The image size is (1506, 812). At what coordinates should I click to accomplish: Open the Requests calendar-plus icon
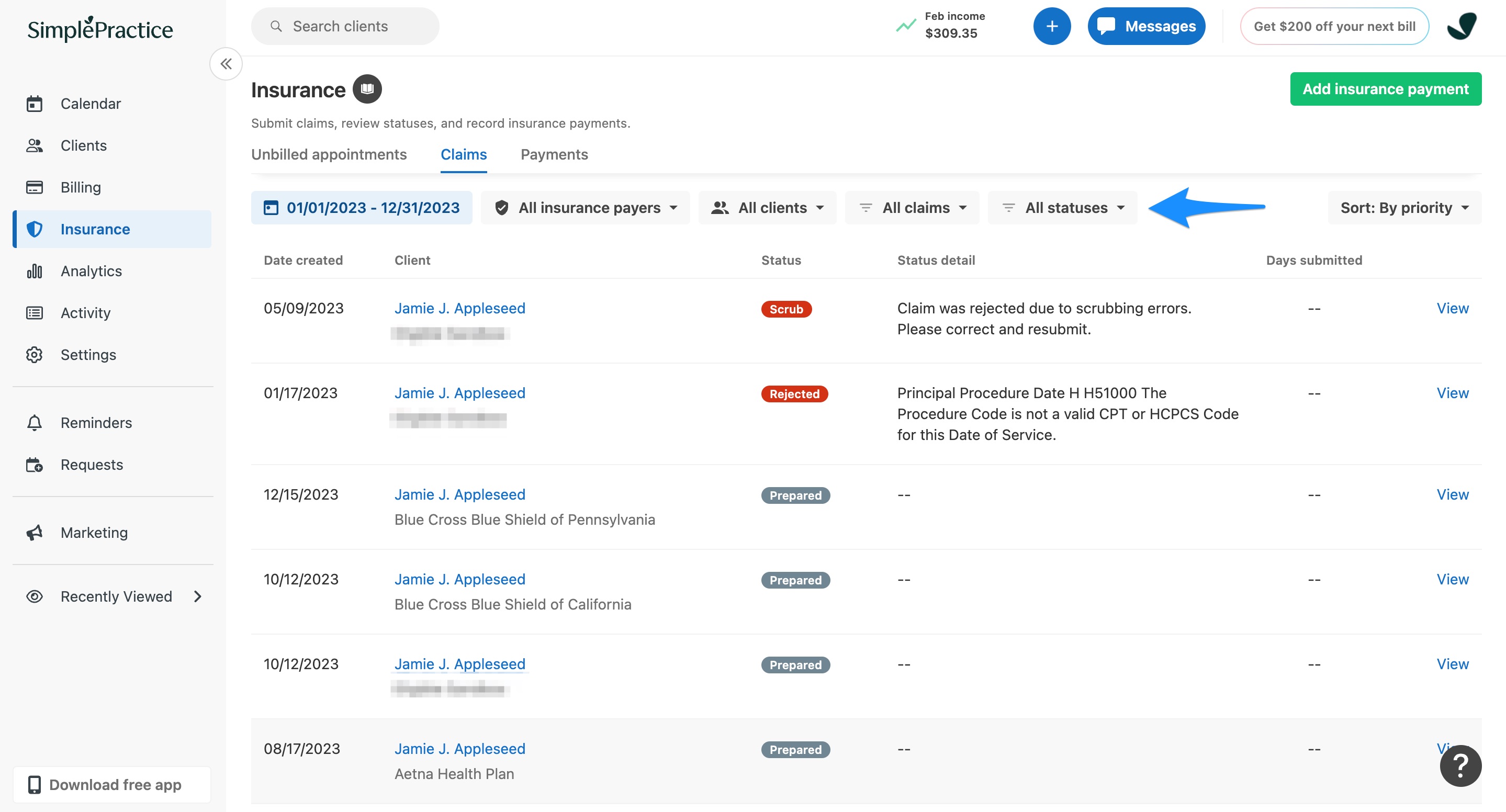tap(35, 465)
